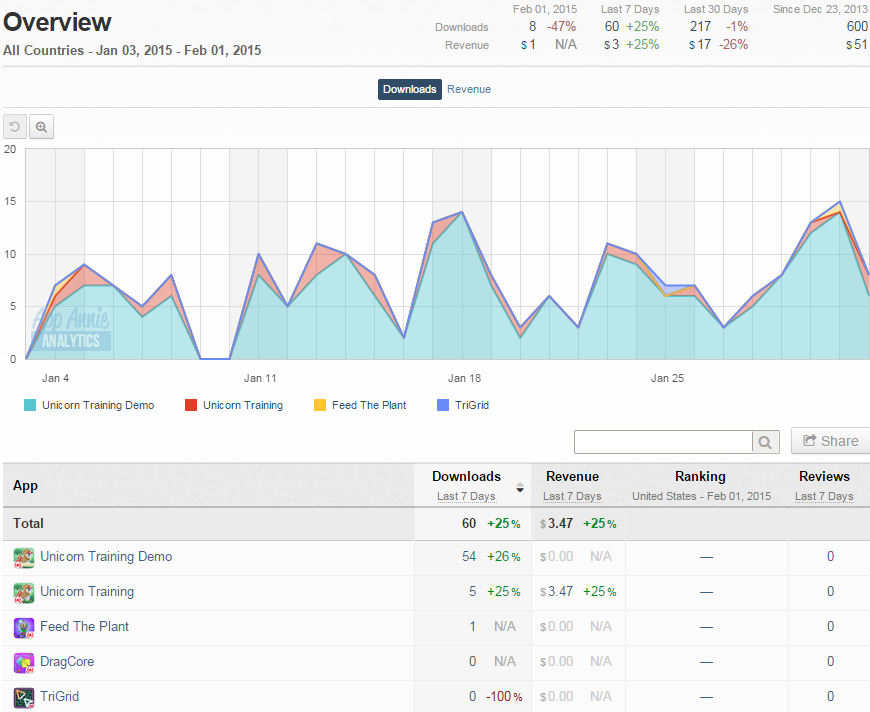Click Feed The Plant legend label
This screenshot has width=870, height=712.
[x=369, y=405]
